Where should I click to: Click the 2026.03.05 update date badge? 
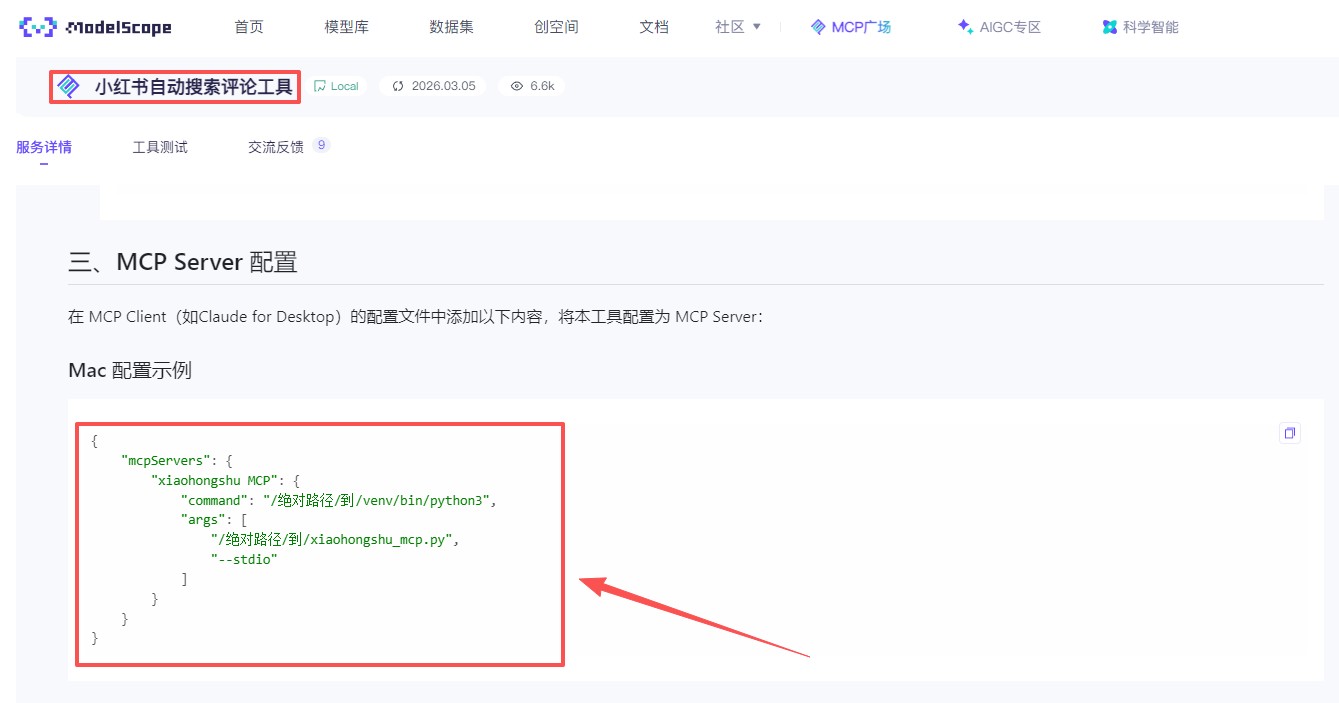[x=433, y=86]
